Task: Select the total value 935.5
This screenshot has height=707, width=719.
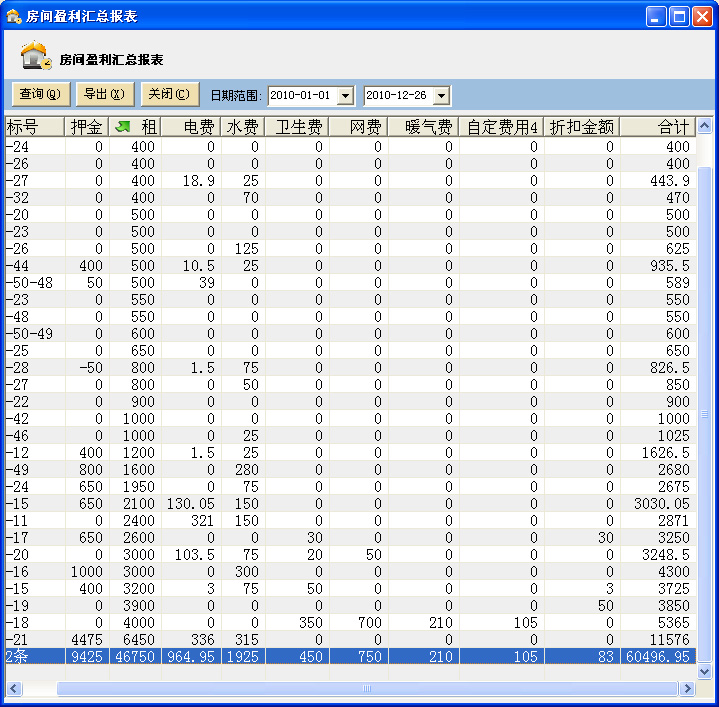Action: (658, 266)
